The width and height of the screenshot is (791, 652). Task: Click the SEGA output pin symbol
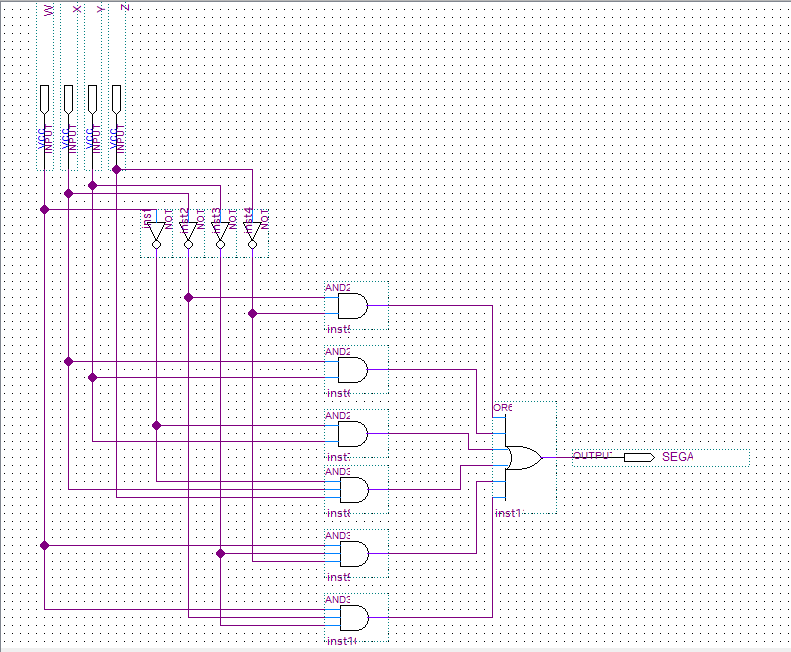click(638, 457)
